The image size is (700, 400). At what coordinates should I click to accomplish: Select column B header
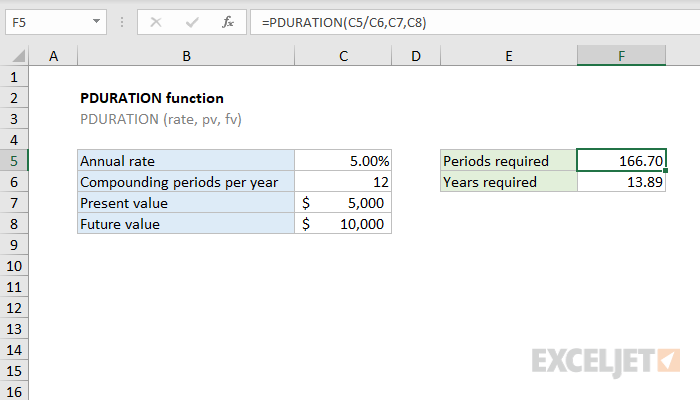(186, 56)
